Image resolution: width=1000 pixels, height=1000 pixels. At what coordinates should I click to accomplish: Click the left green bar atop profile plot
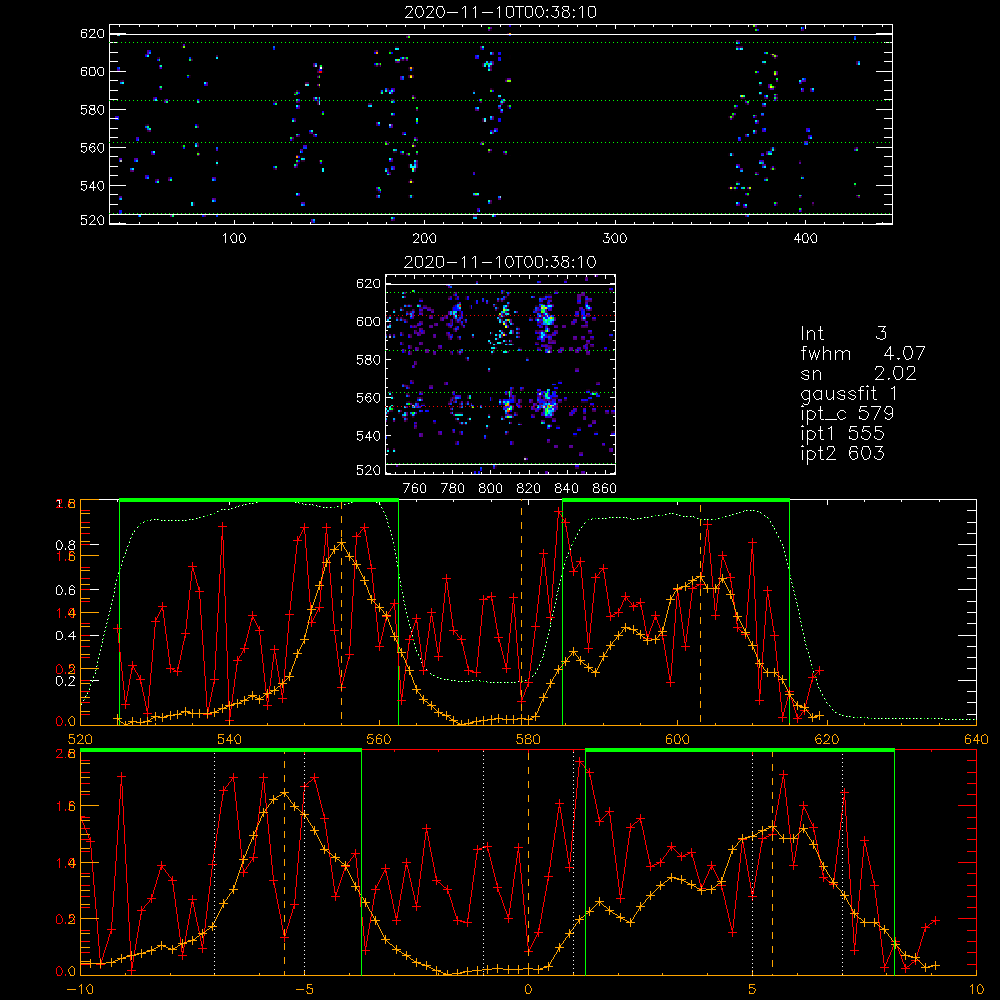point(259,500)
